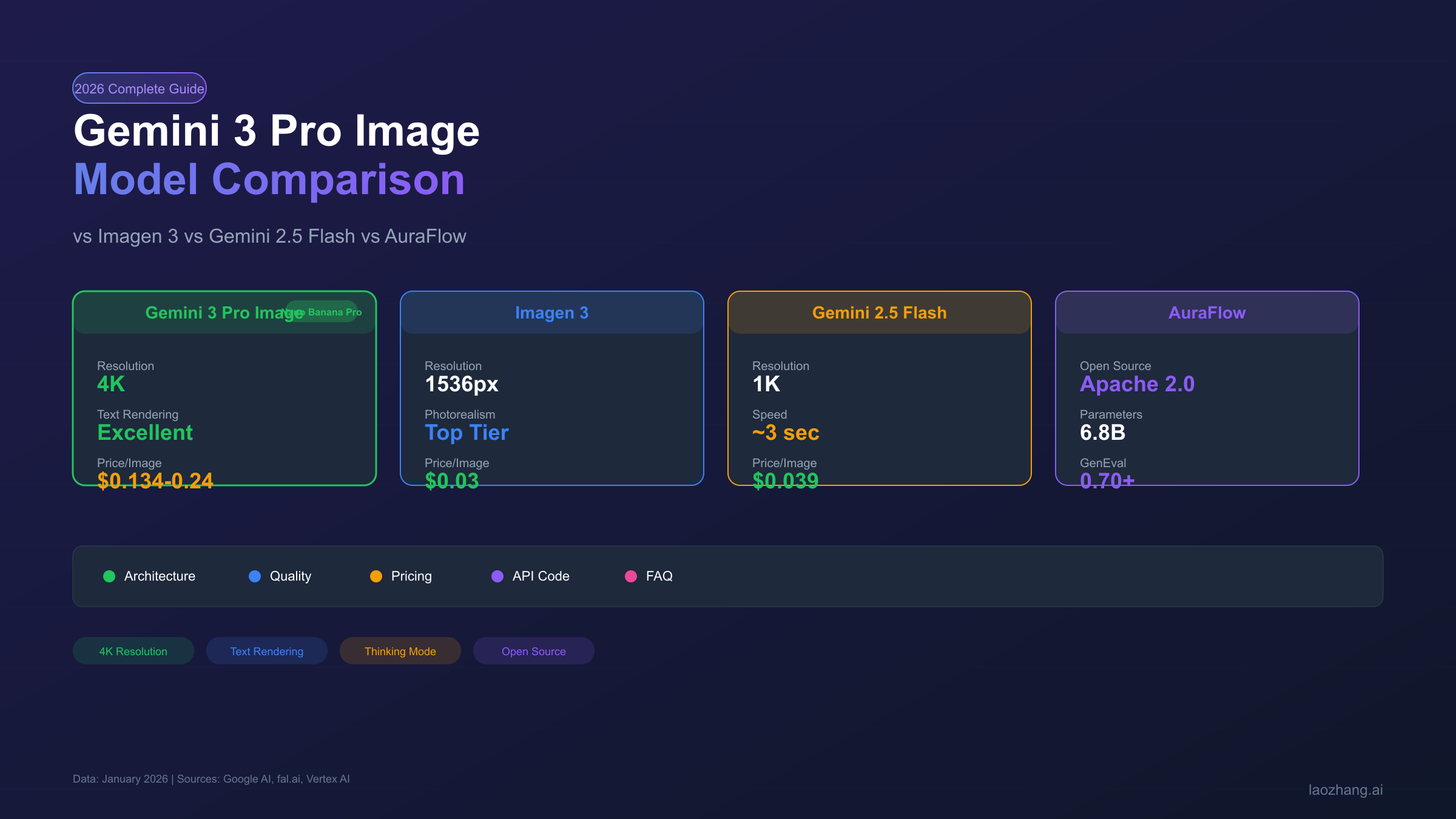The height and width of the screenshot is (819, 1456).
Task: Select the 4K Resolution tag
Action: [133, 651]
